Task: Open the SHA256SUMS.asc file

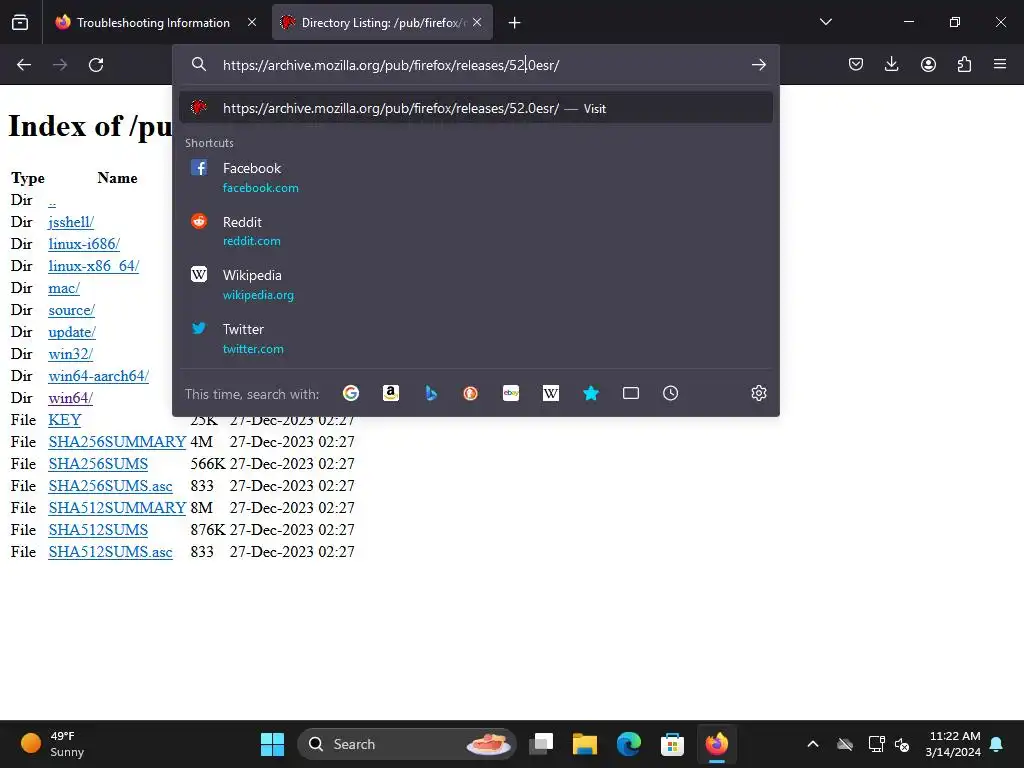Action: tap(110, 486)
